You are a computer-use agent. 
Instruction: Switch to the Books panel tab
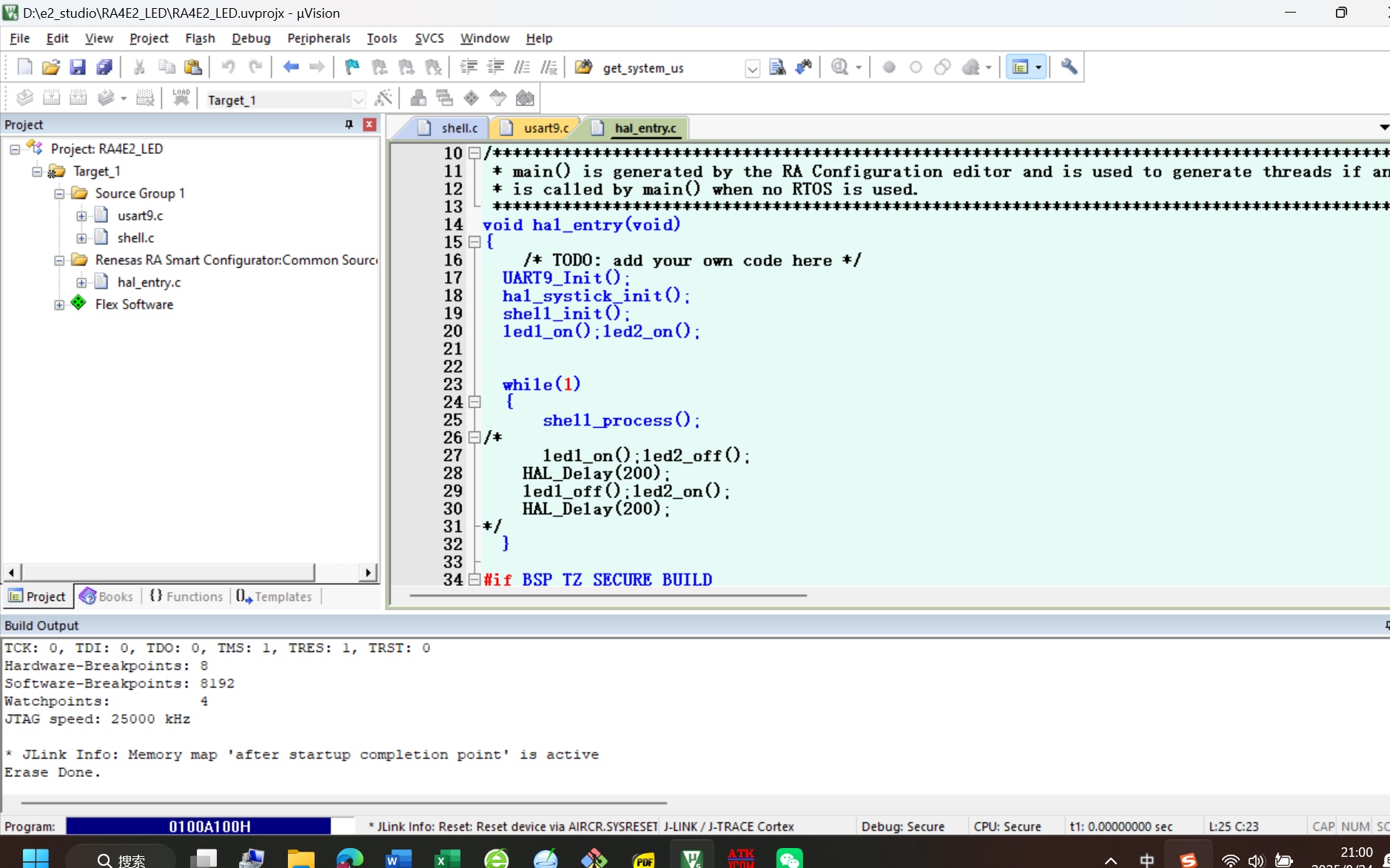pos(107,596)
